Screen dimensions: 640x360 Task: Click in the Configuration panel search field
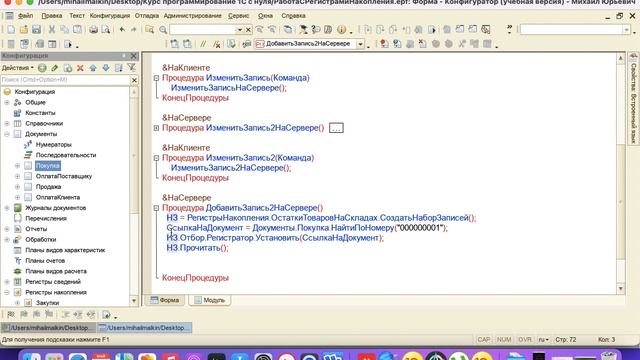click(65, 80)
